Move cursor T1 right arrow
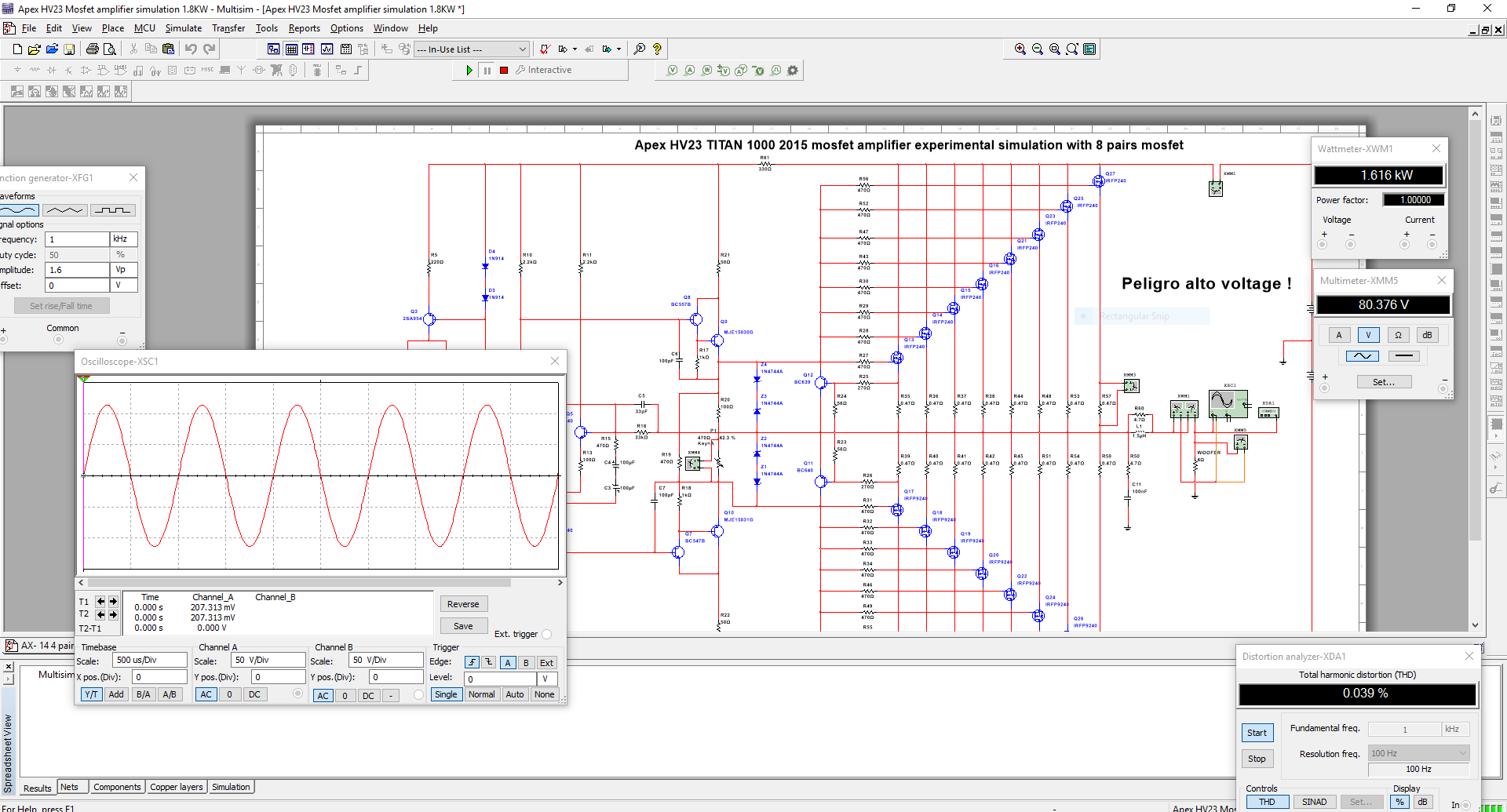This screenshot has height=812, width=1507. (x=113, y=602)
